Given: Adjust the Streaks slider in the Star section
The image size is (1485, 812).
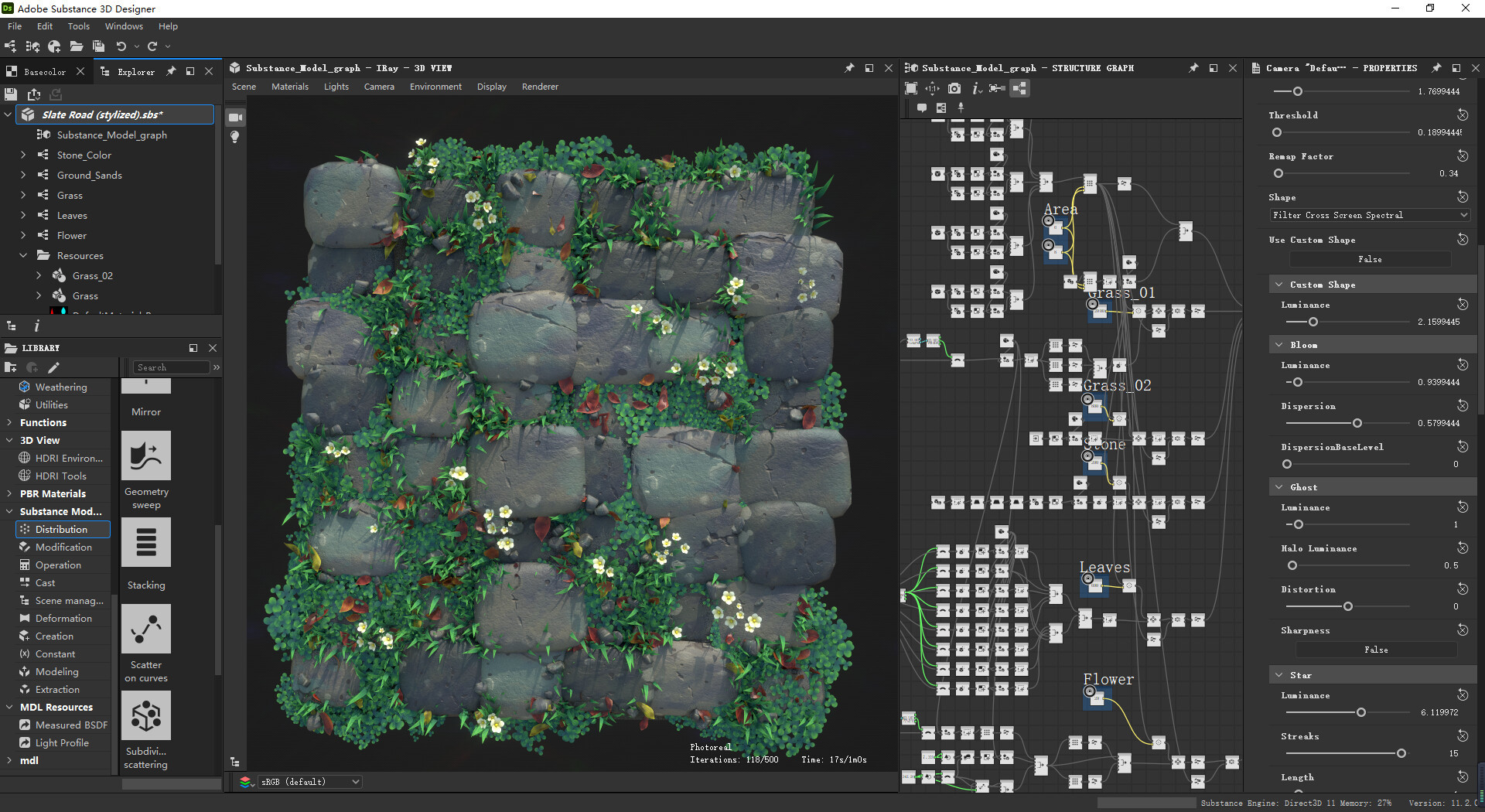Looking at the screenshot, I should coord(1400,752).
